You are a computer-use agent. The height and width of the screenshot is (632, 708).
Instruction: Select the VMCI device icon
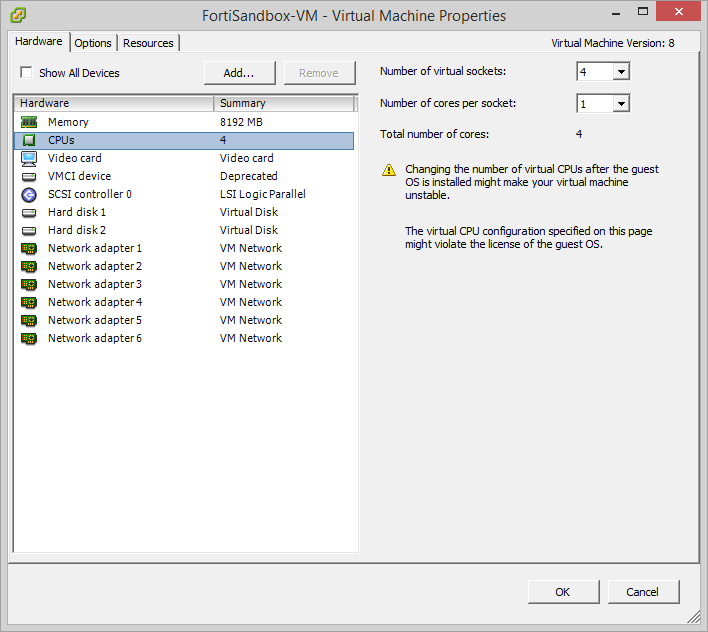click(29, 176)
